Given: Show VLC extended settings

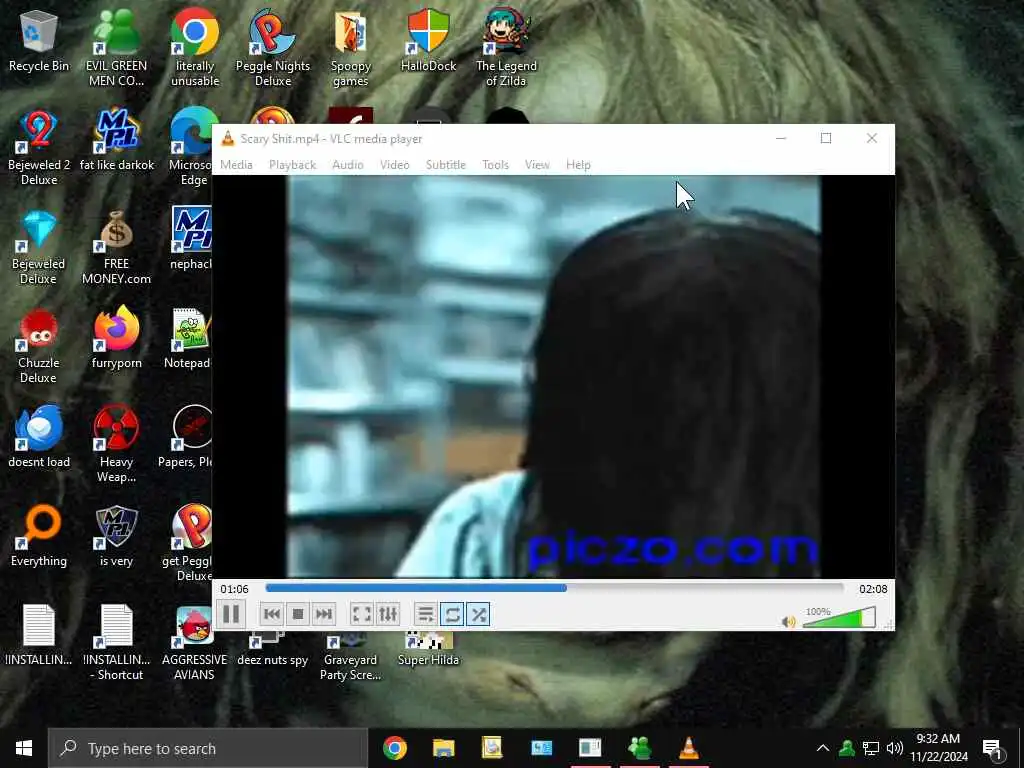Looking at the screenshot, I should click(388, 614).
